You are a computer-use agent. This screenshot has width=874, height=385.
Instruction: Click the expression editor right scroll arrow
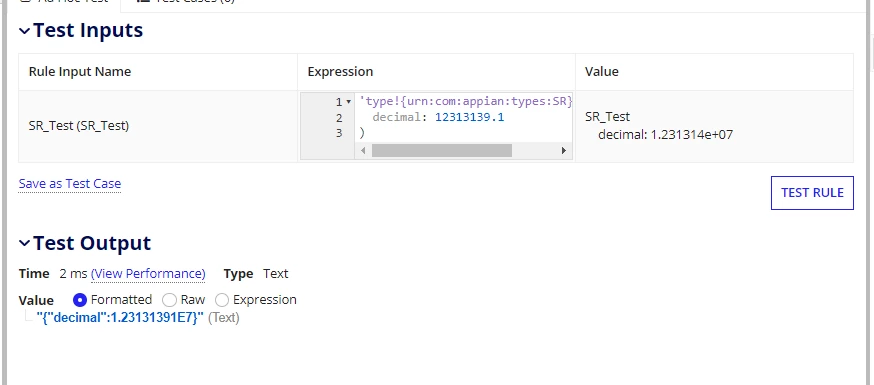click(x=564, y=150)
